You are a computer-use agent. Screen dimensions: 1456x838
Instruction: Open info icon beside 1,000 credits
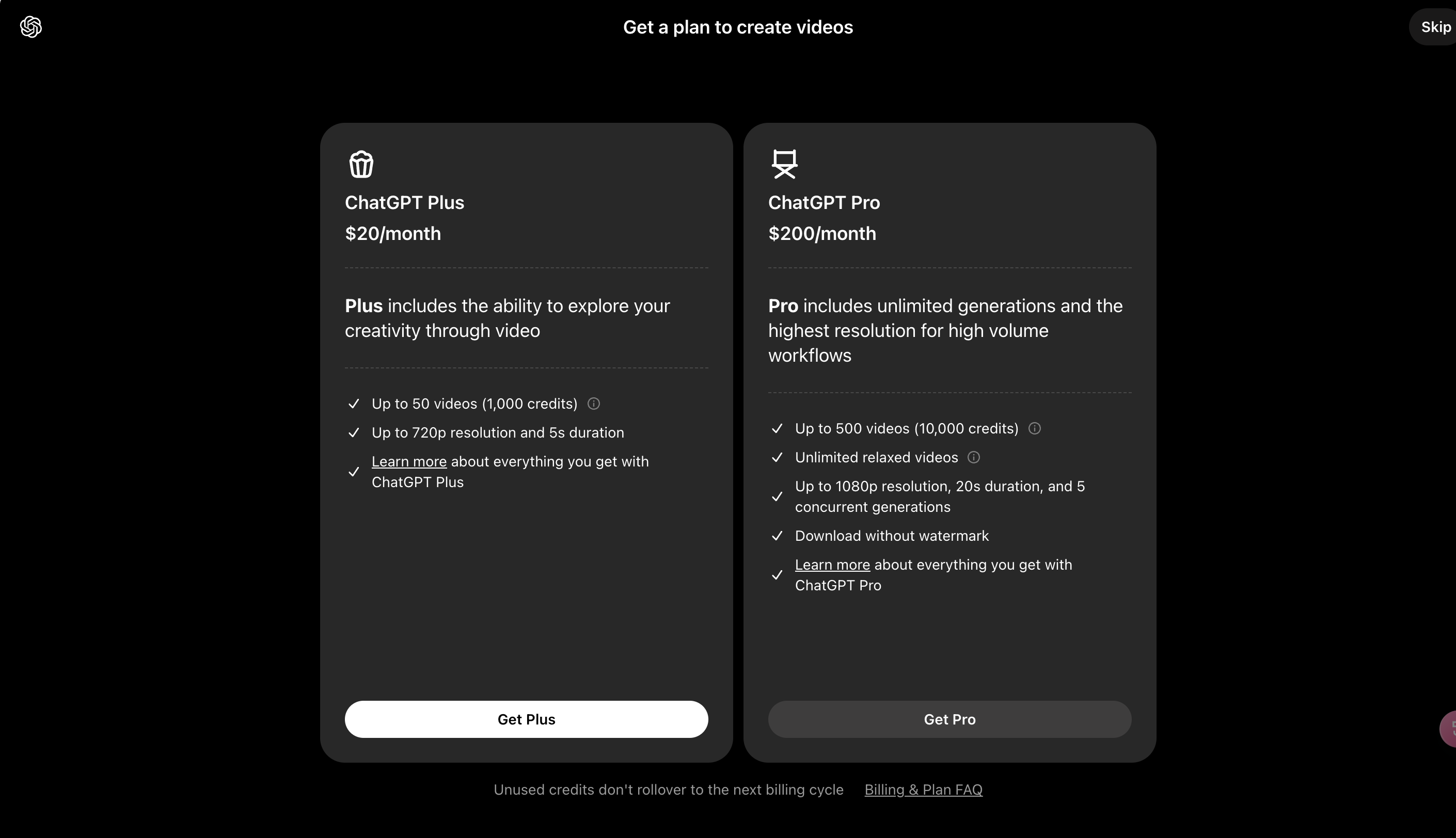[x=594, y=404]
